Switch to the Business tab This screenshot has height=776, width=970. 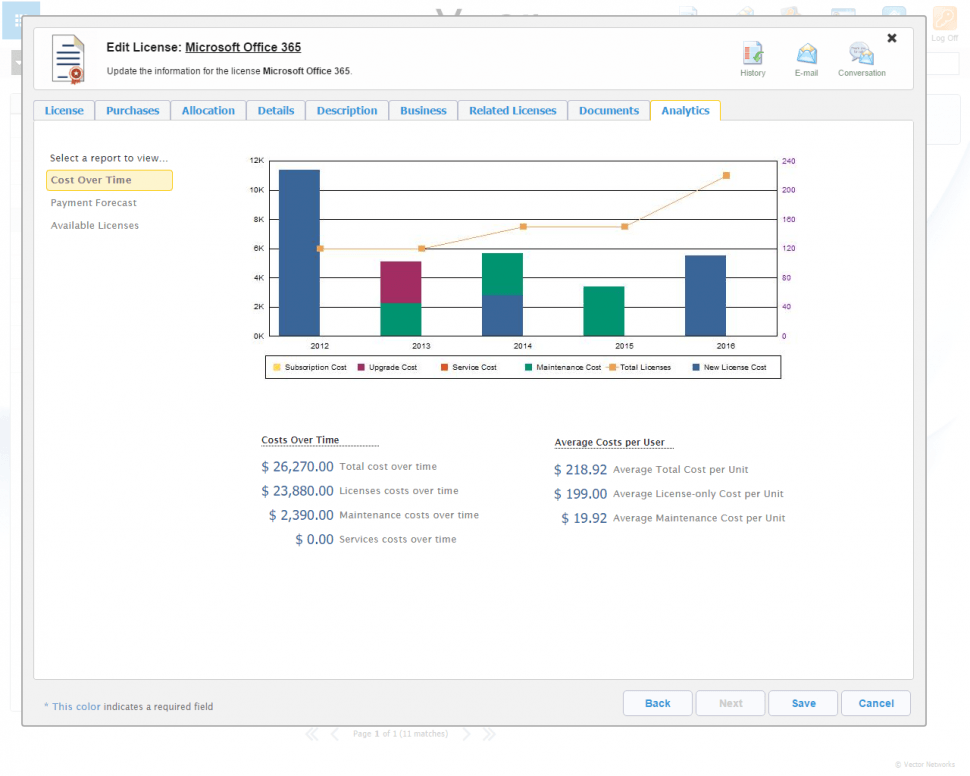coord(423,111)
